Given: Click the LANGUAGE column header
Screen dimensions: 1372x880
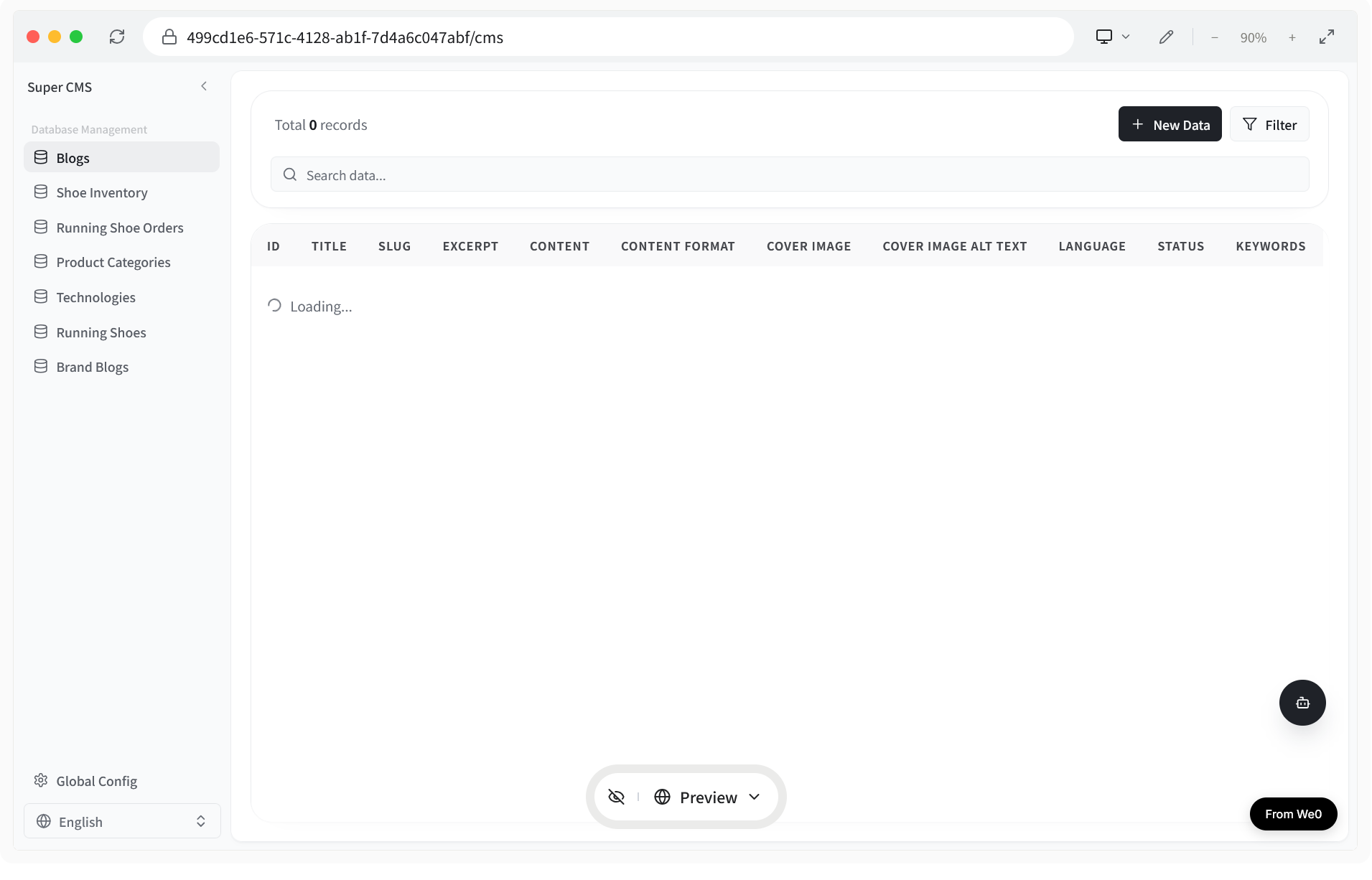Looking at the screenshot, I should (x=1092, y=246).
